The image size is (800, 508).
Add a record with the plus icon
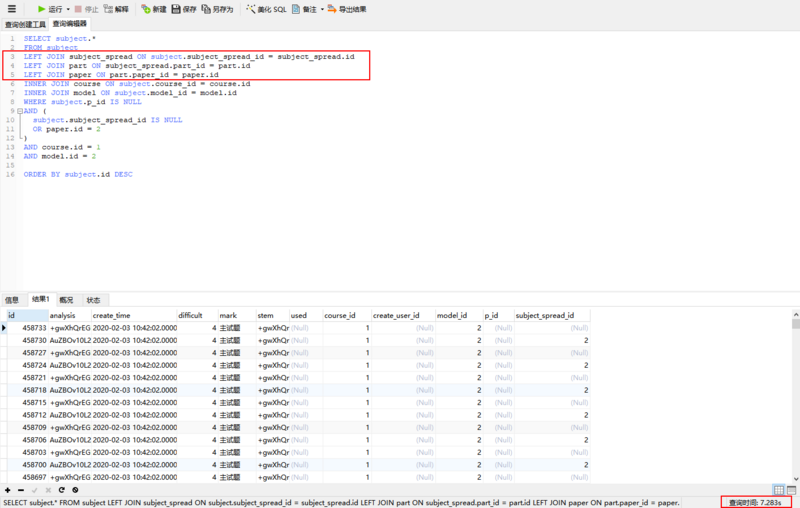pyautogui.click(x=8, y=490)
